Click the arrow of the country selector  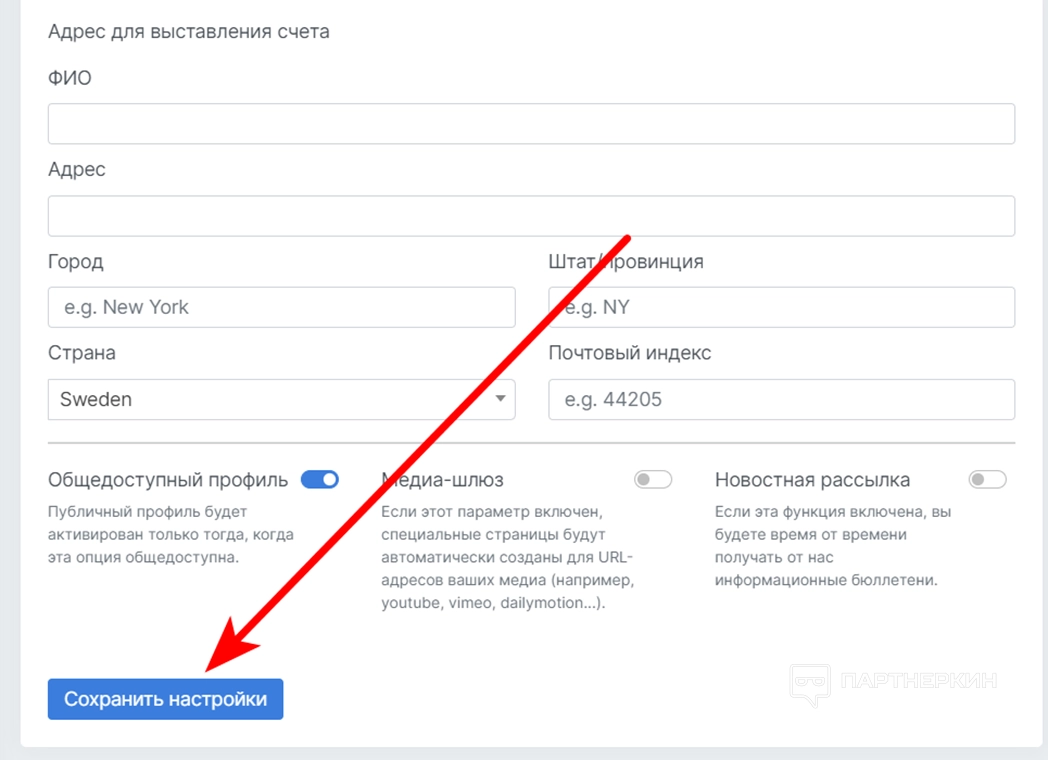500,399
